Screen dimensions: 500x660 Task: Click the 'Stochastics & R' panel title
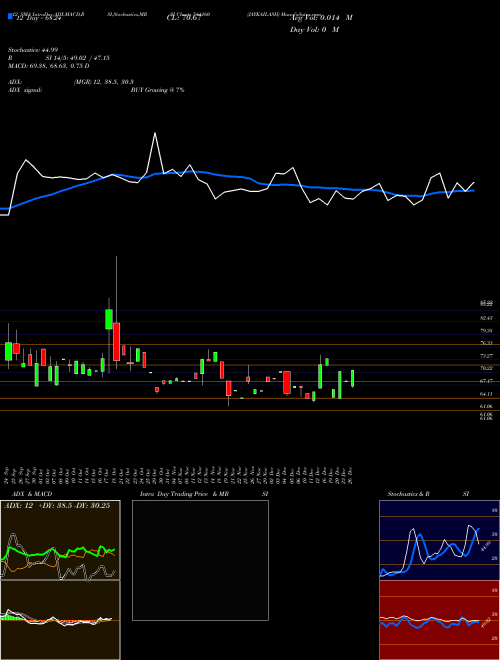pyautogui.click(x=408, y=494)
